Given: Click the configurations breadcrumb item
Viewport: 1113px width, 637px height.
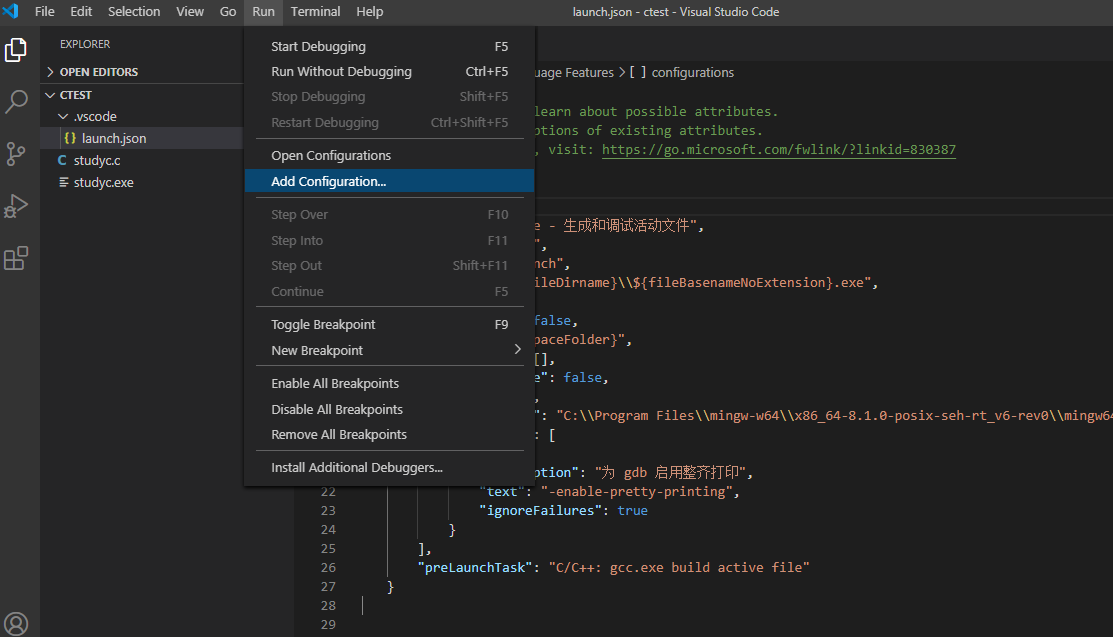Looking at the screenshot, I should pyautogui.click(x=692, y=72).
